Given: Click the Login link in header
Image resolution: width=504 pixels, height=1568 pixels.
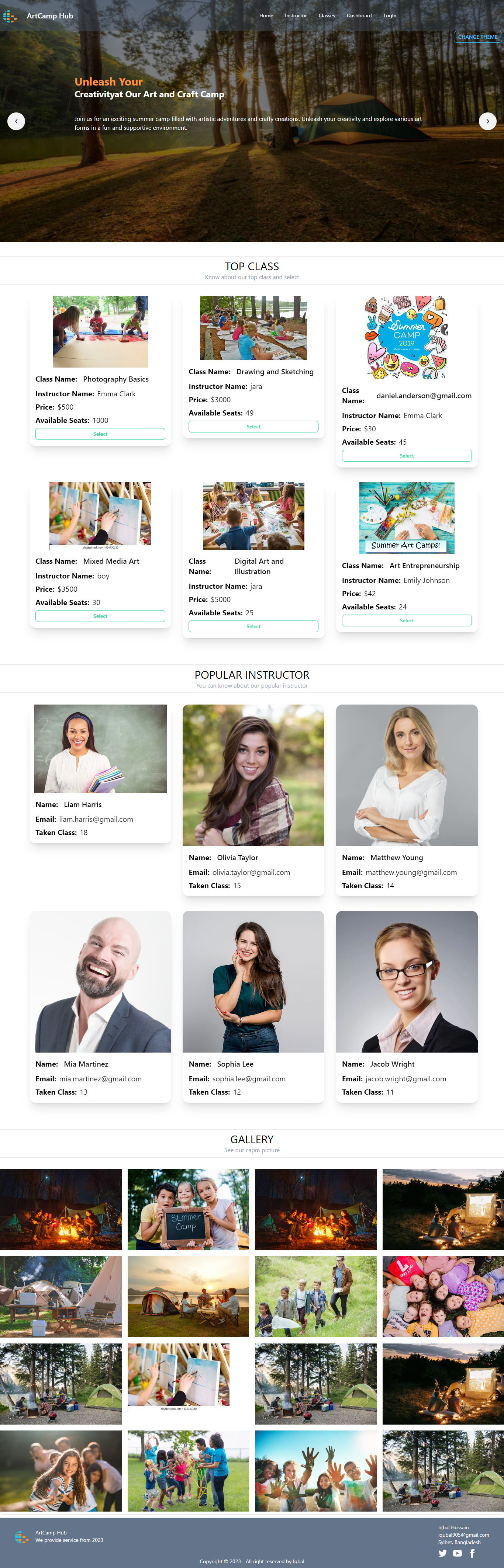Looking at the screenshot, I should pos(389,16).
